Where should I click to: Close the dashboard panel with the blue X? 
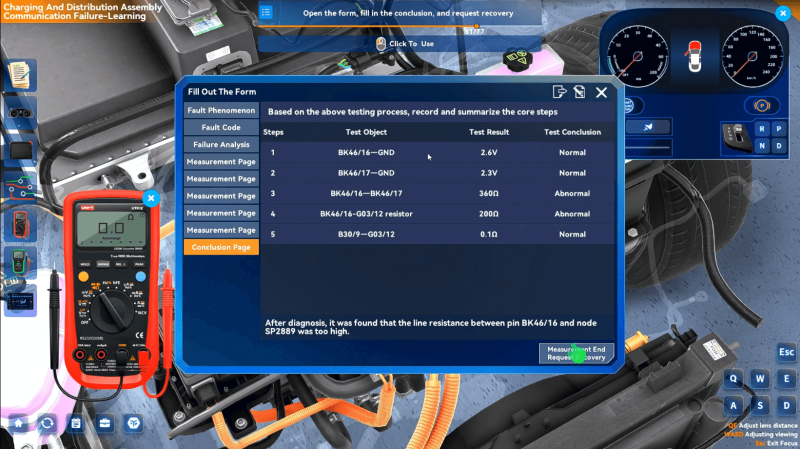click(783, 14)
